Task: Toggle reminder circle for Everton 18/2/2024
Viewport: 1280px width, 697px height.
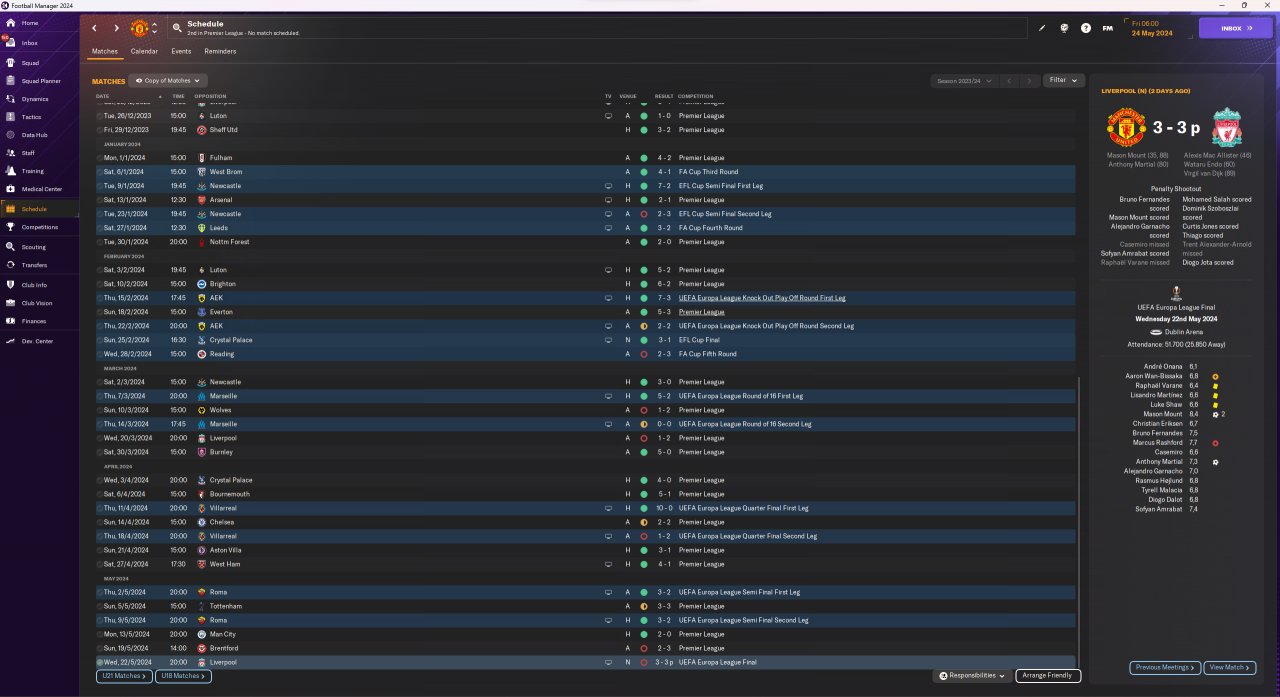Action: 100,312
